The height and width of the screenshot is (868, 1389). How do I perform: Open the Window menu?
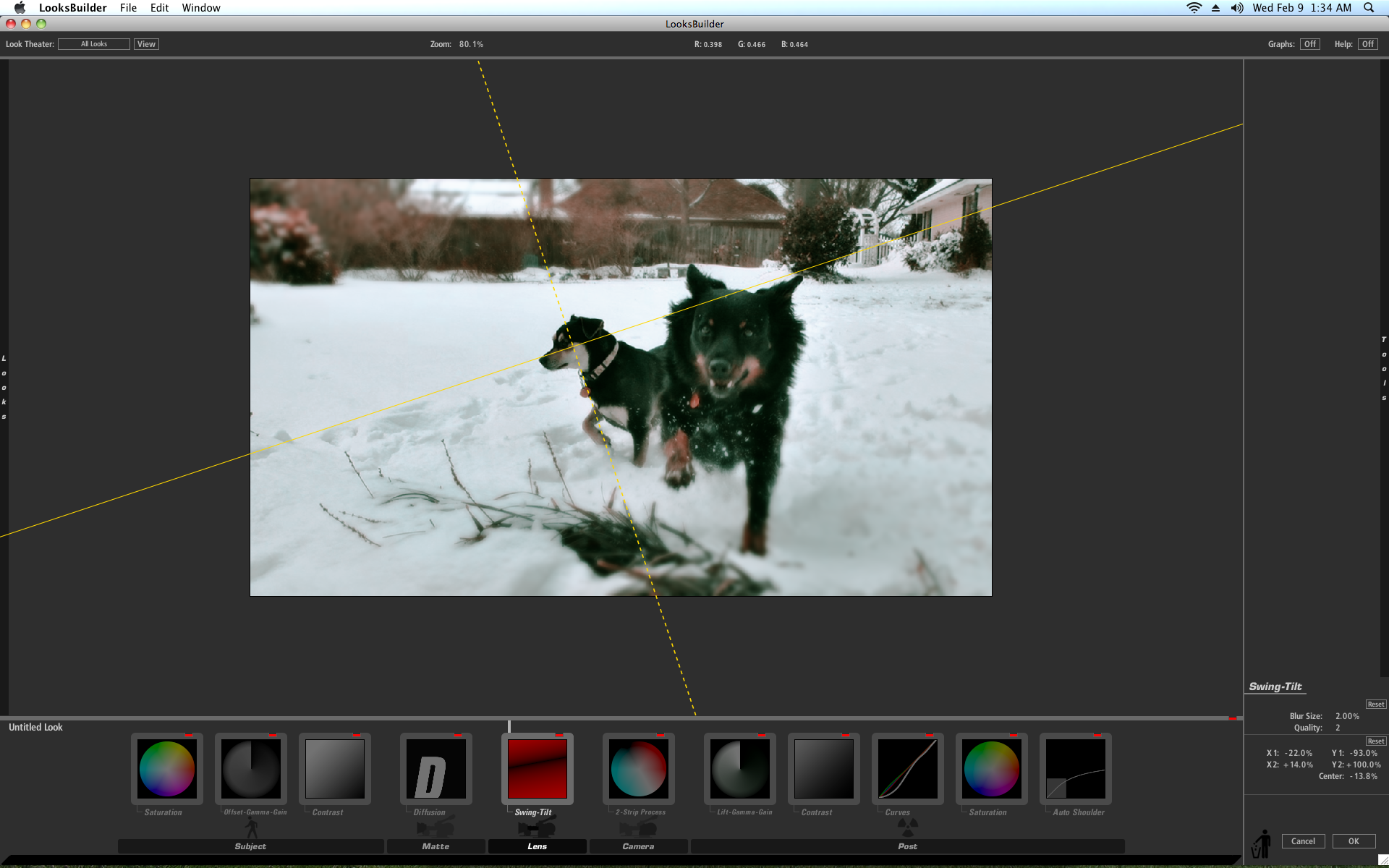click(x=201, y=7)
